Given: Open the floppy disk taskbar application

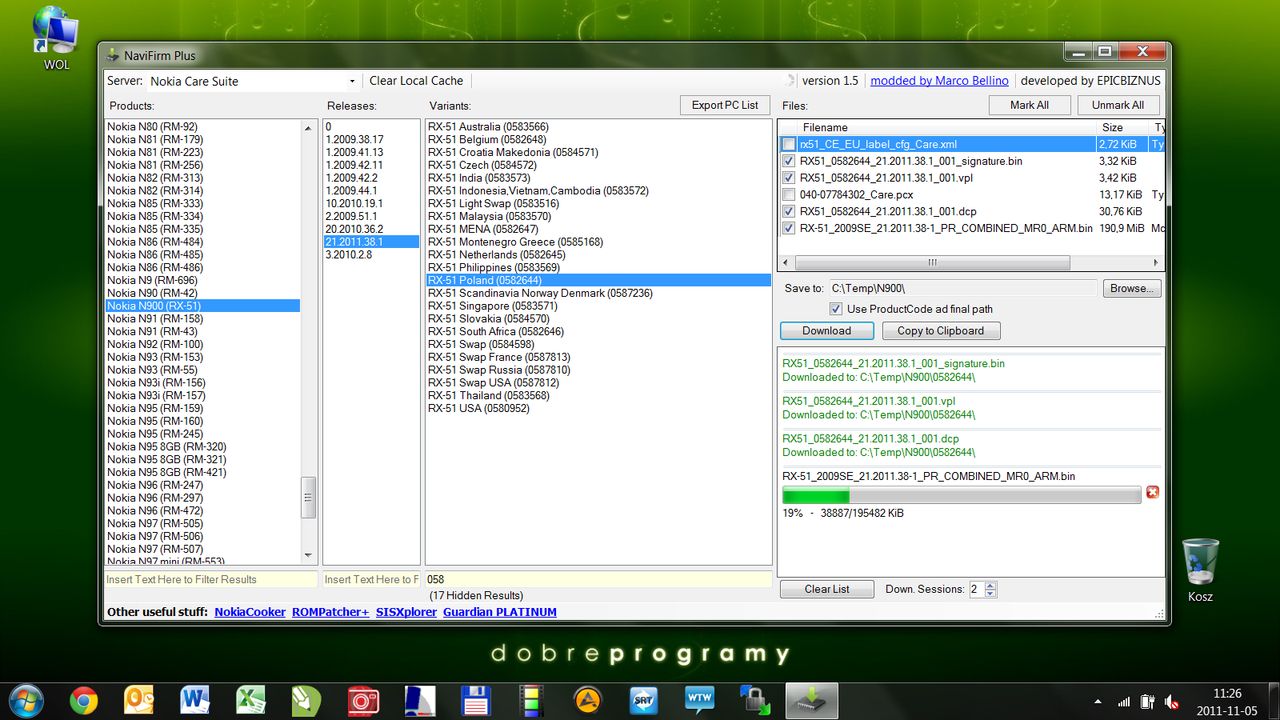Looking at the screenshot, I should 476,701.
